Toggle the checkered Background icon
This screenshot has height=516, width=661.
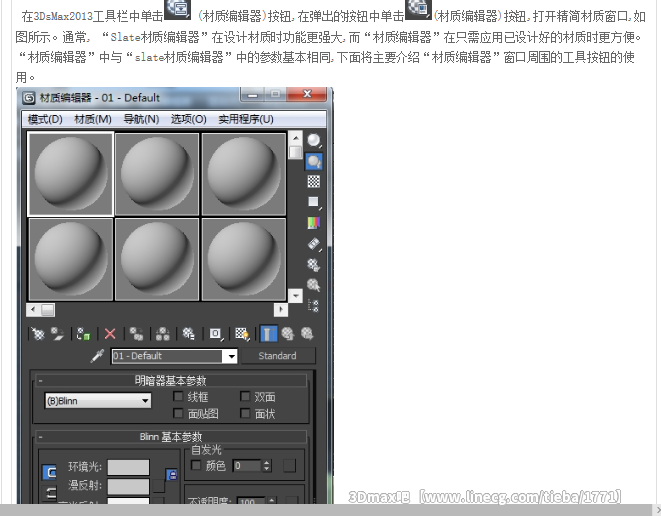(x=314, y=181)
